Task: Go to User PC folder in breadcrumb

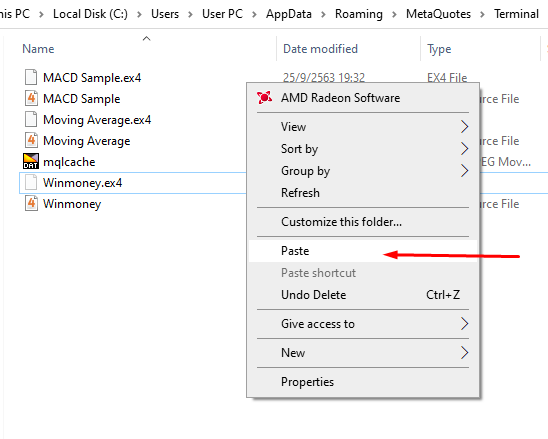Action: (x=222, y=14)
